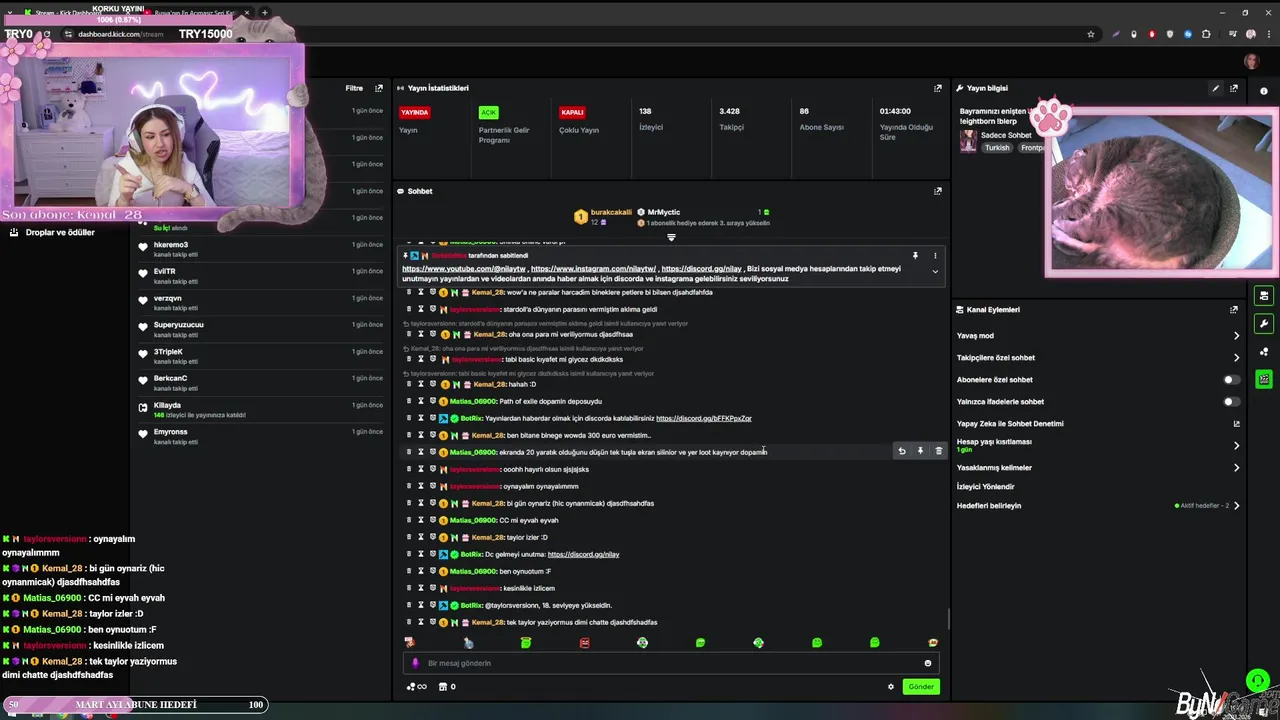Open the new tab plus button

point(264,12)
